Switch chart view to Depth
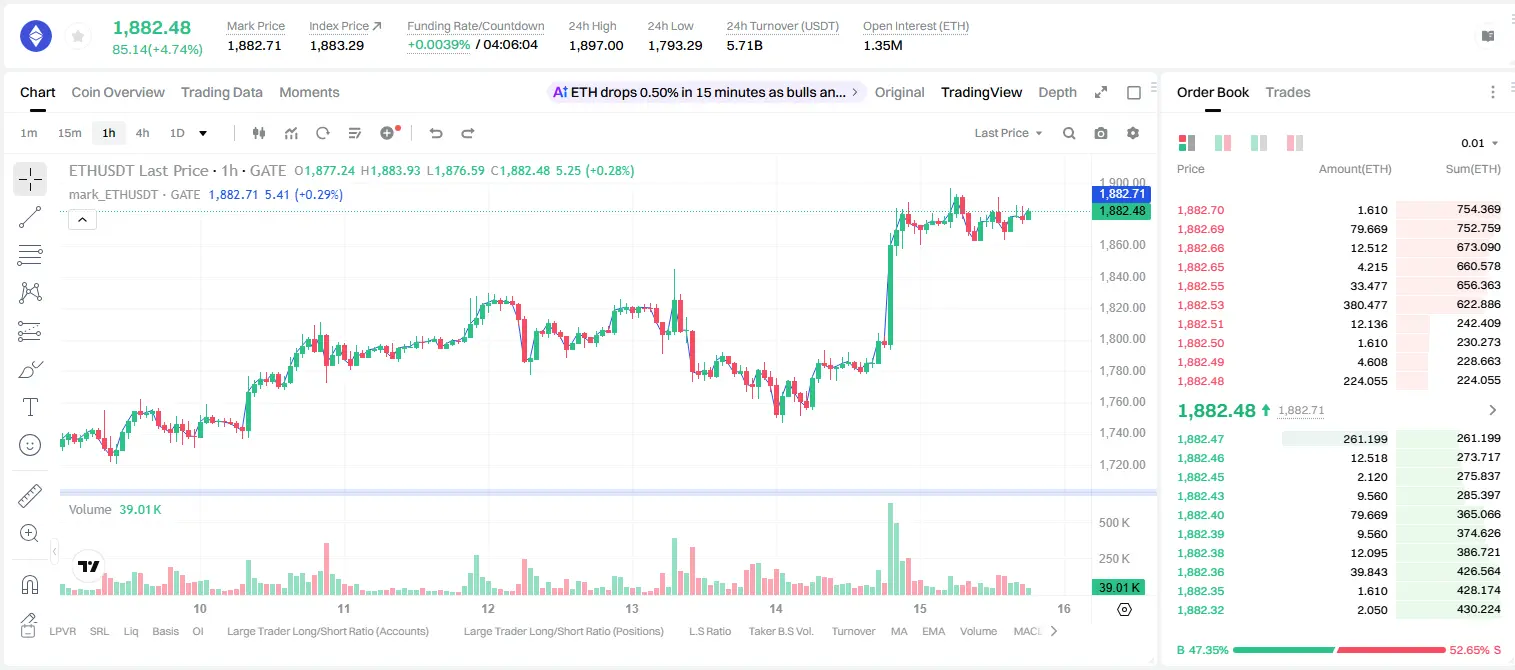This screenshot has height=670, width=1515. pos(1057,92)
